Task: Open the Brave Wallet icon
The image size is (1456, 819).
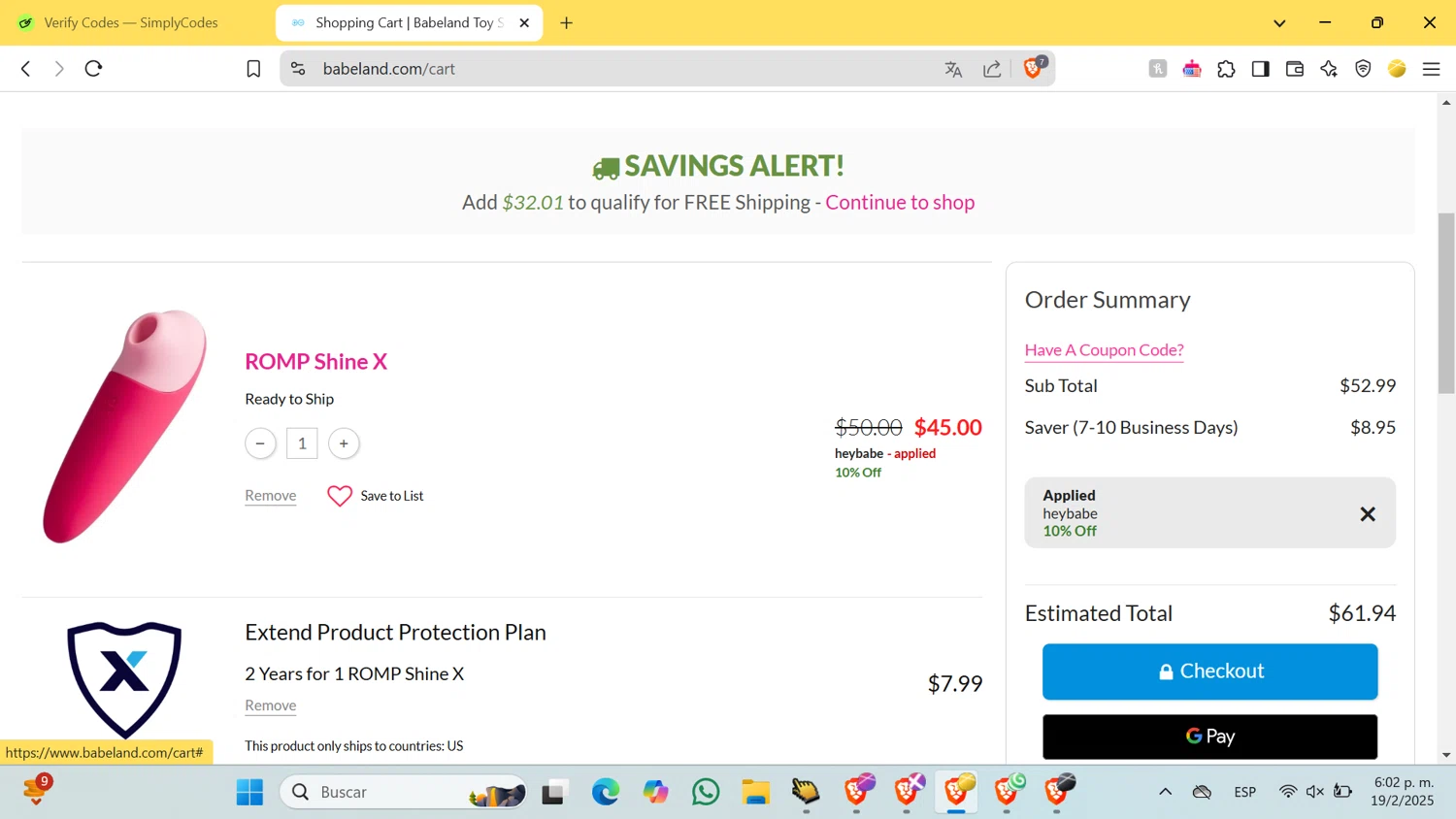Action: [x=1295, y=69]
